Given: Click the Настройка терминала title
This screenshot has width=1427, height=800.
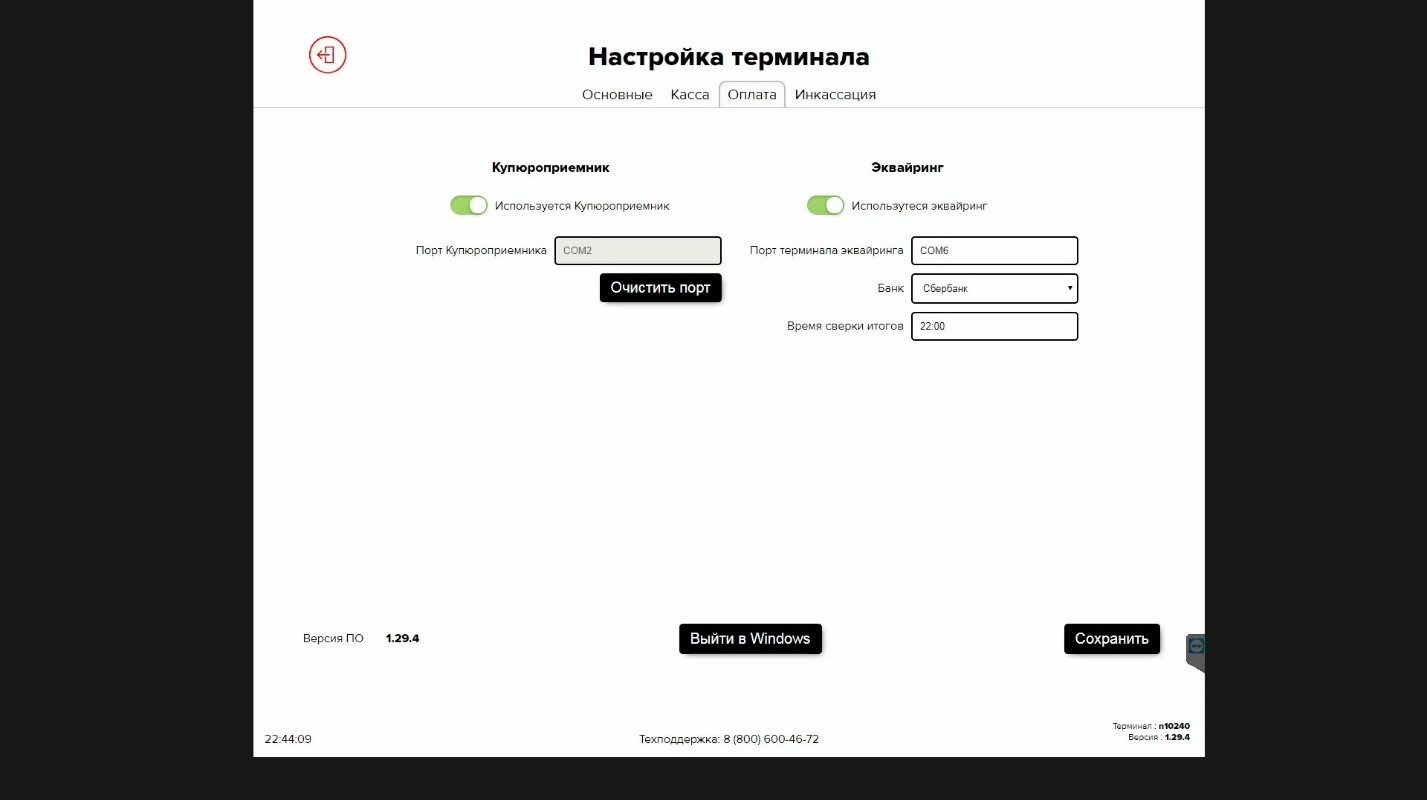Looking at the screenshot, I should [x=728, y=57].
